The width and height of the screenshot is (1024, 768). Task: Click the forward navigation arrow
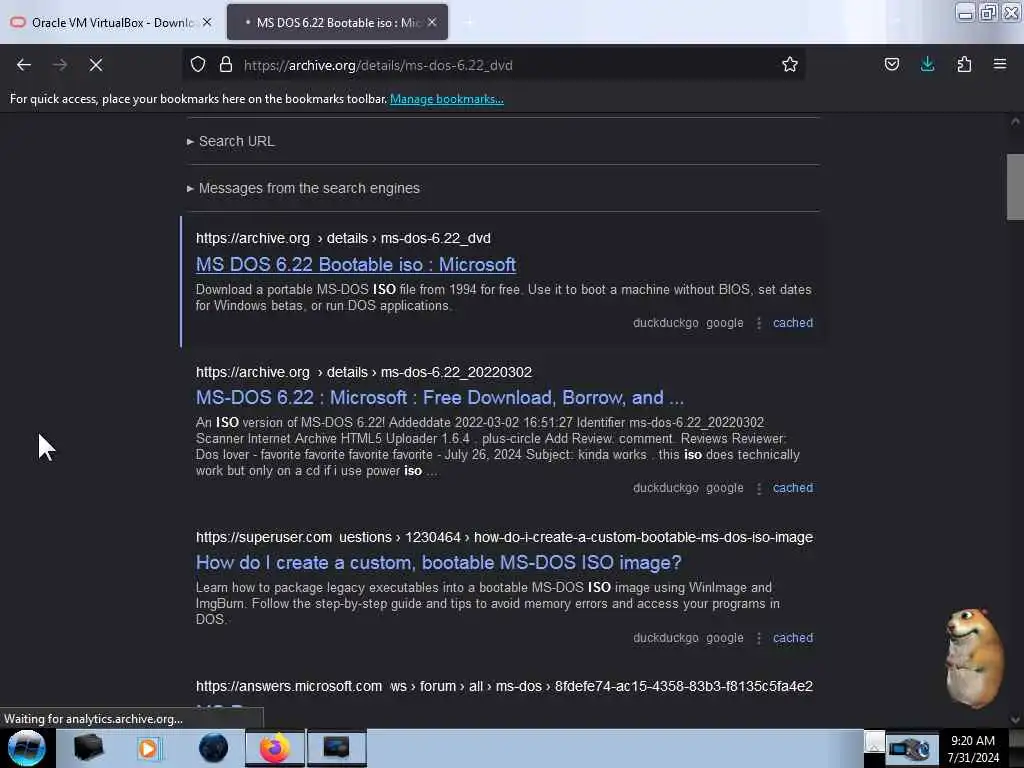[x=60, y=65]
